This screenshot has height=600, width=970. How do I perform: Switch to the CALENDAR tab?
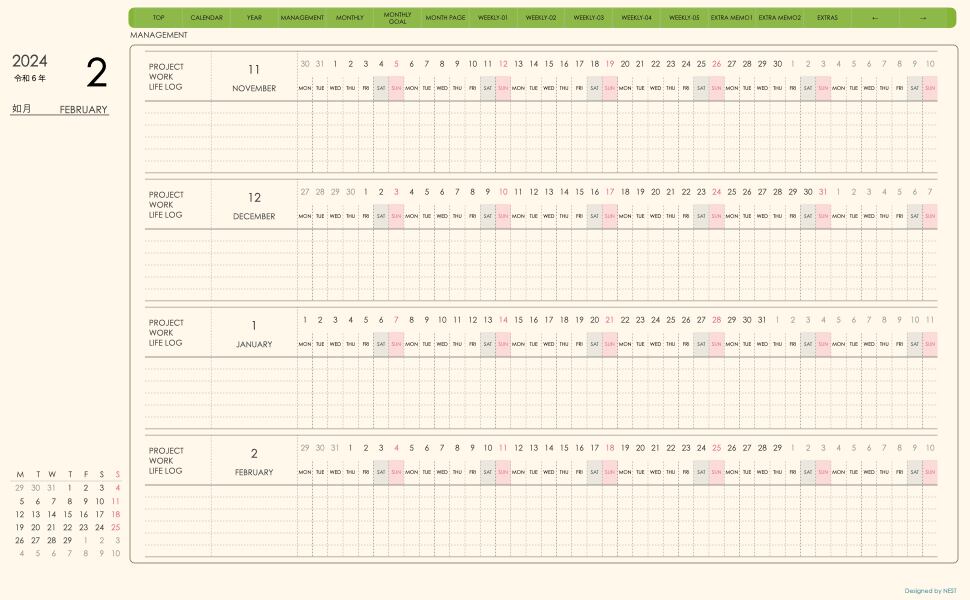click(206, 18)
